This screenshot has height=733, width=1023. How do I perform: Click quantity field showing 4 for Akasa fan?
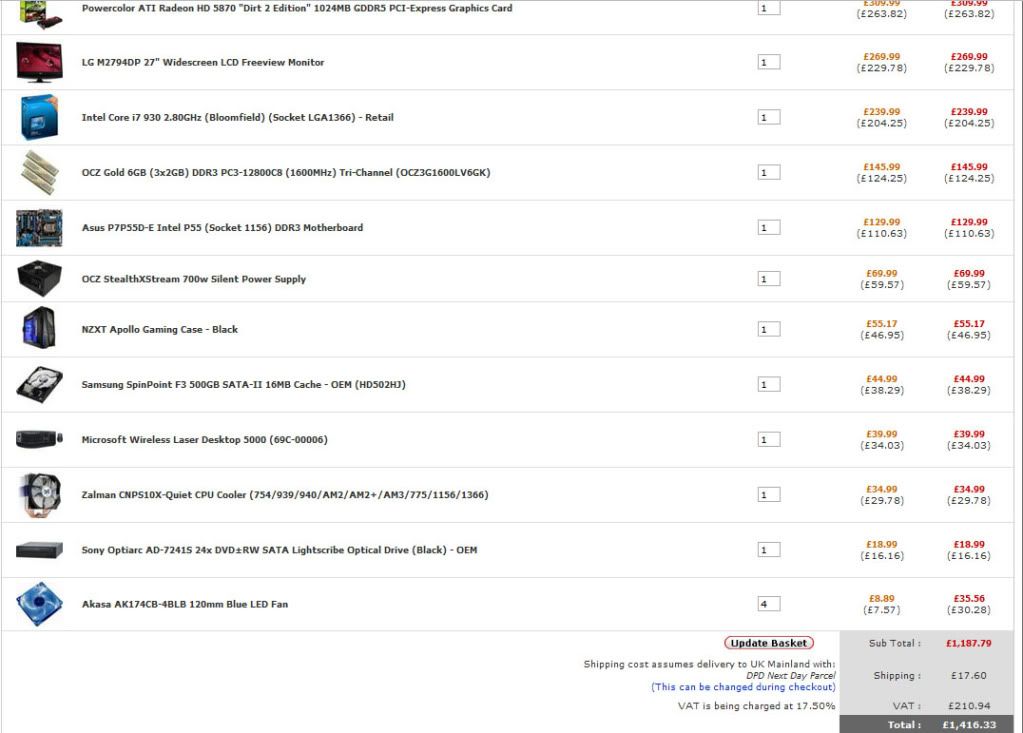769,605
